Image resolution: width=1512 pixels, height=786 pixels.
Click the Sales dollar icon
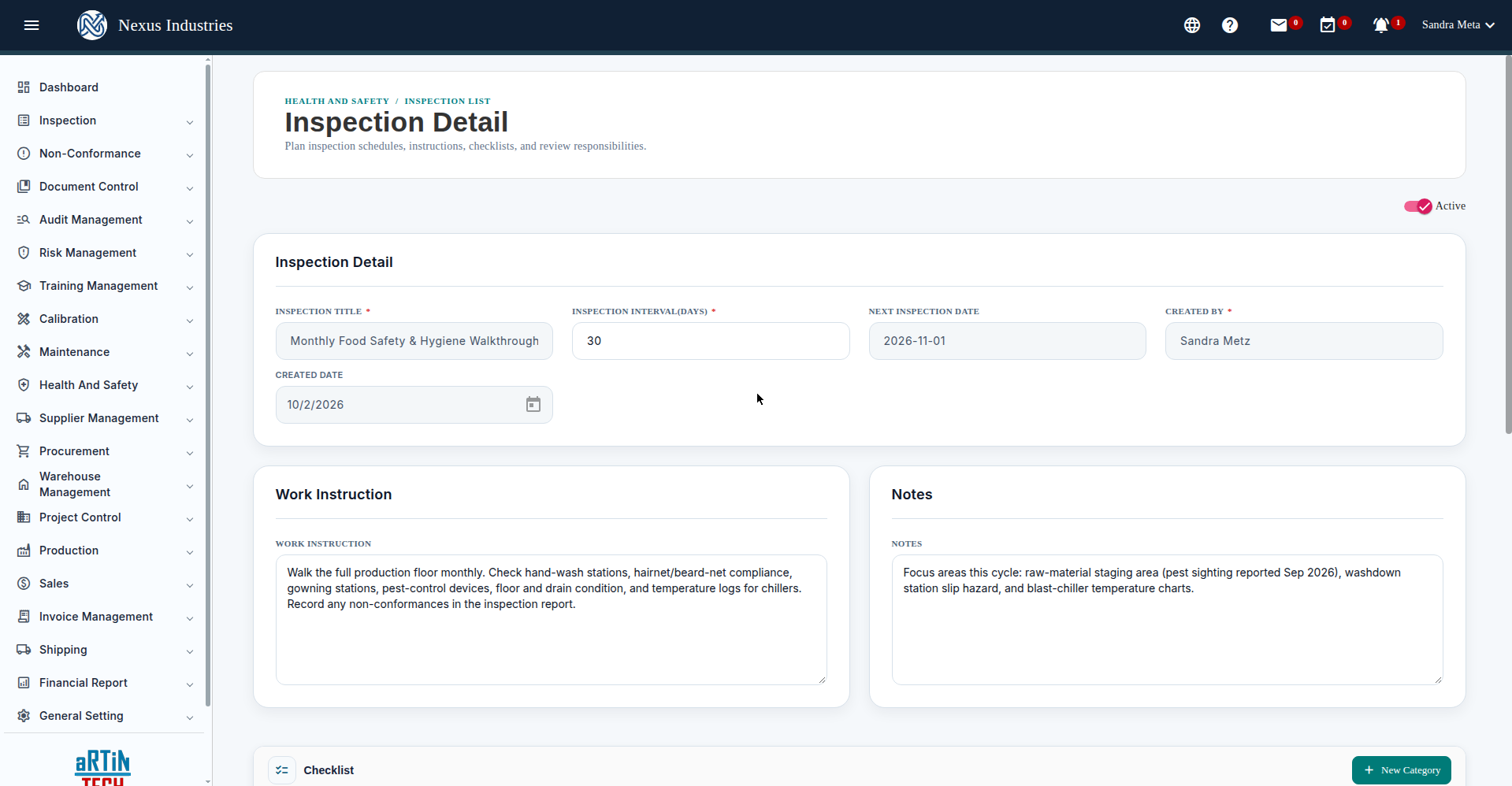(x=24, y=584)
